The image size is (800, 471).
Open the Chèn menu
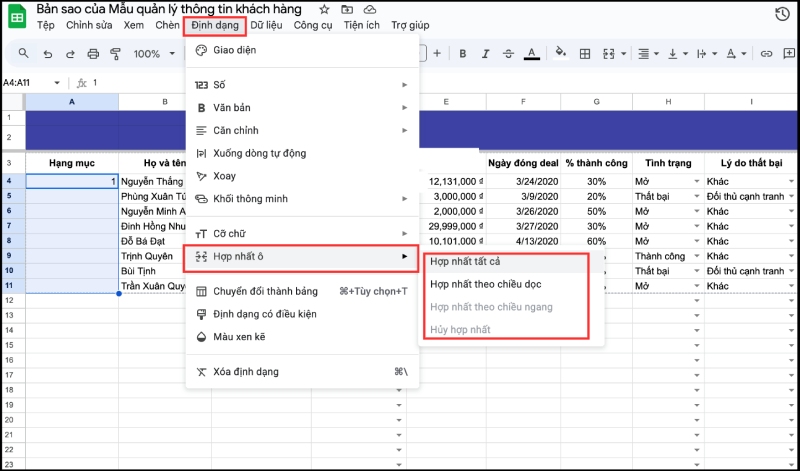(167, 25)
